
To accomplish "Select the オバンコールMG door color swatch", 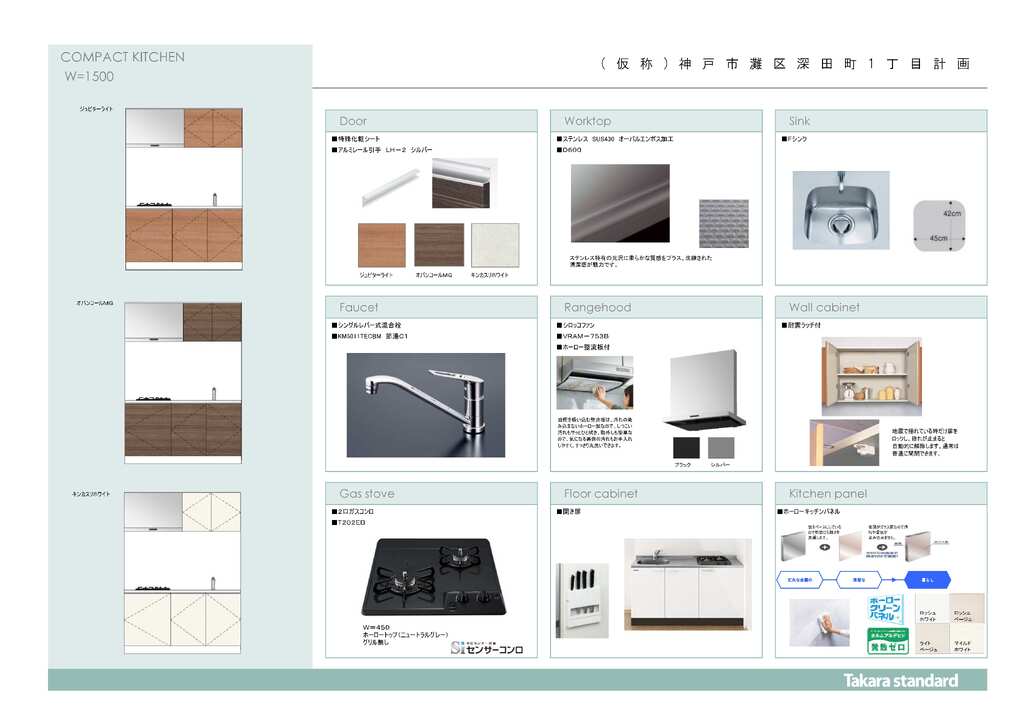I will point(438,245).
